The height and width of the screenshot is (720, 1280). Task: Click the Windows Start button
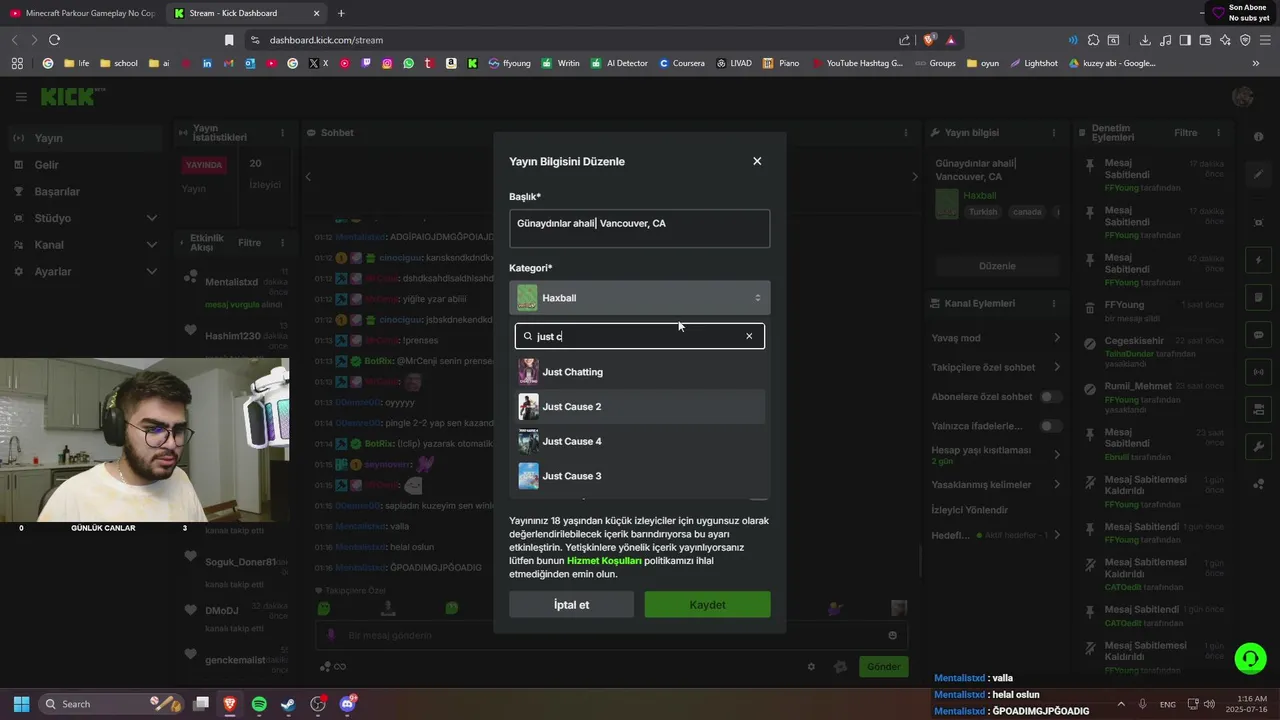tap(21, 704)
